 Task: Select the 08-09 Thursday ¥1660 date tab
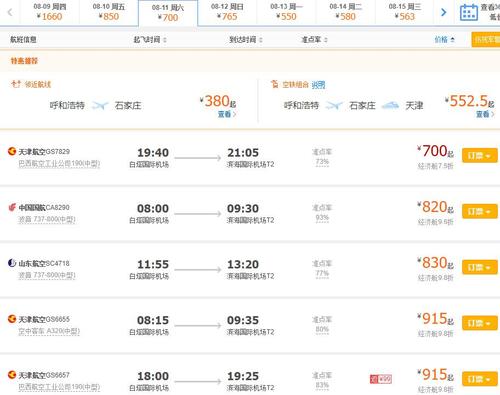(x=50, y=12)
